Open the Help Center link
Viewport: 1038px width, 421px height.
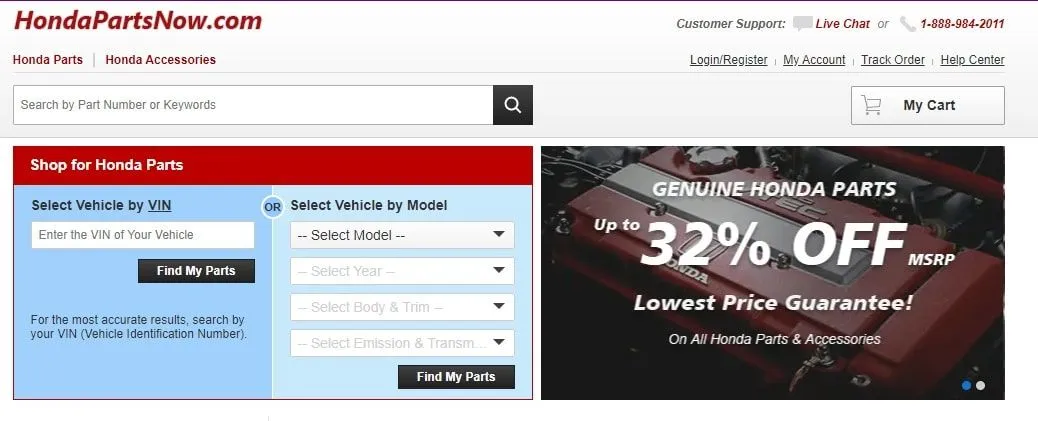pyautogui.click(x=972, y=60)
